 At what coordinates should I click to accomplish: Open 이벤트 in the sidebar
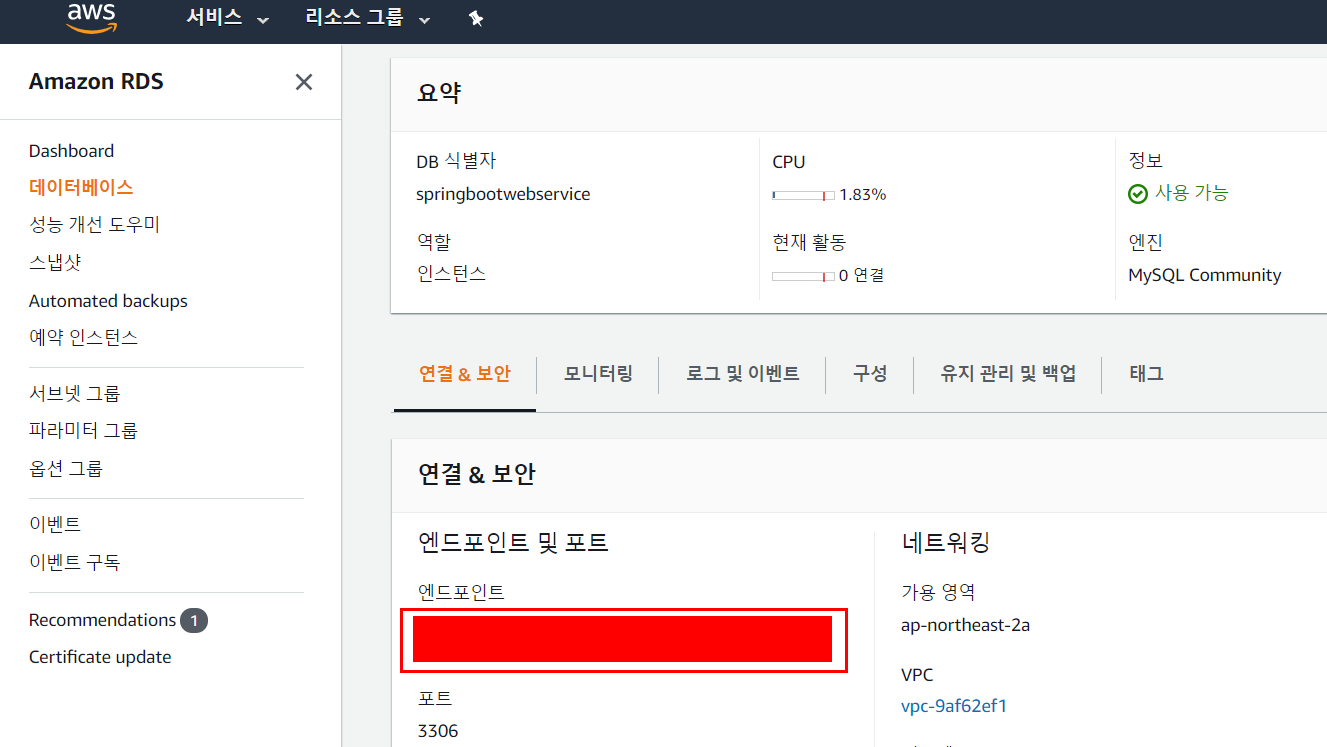click(x=55, y=525)
